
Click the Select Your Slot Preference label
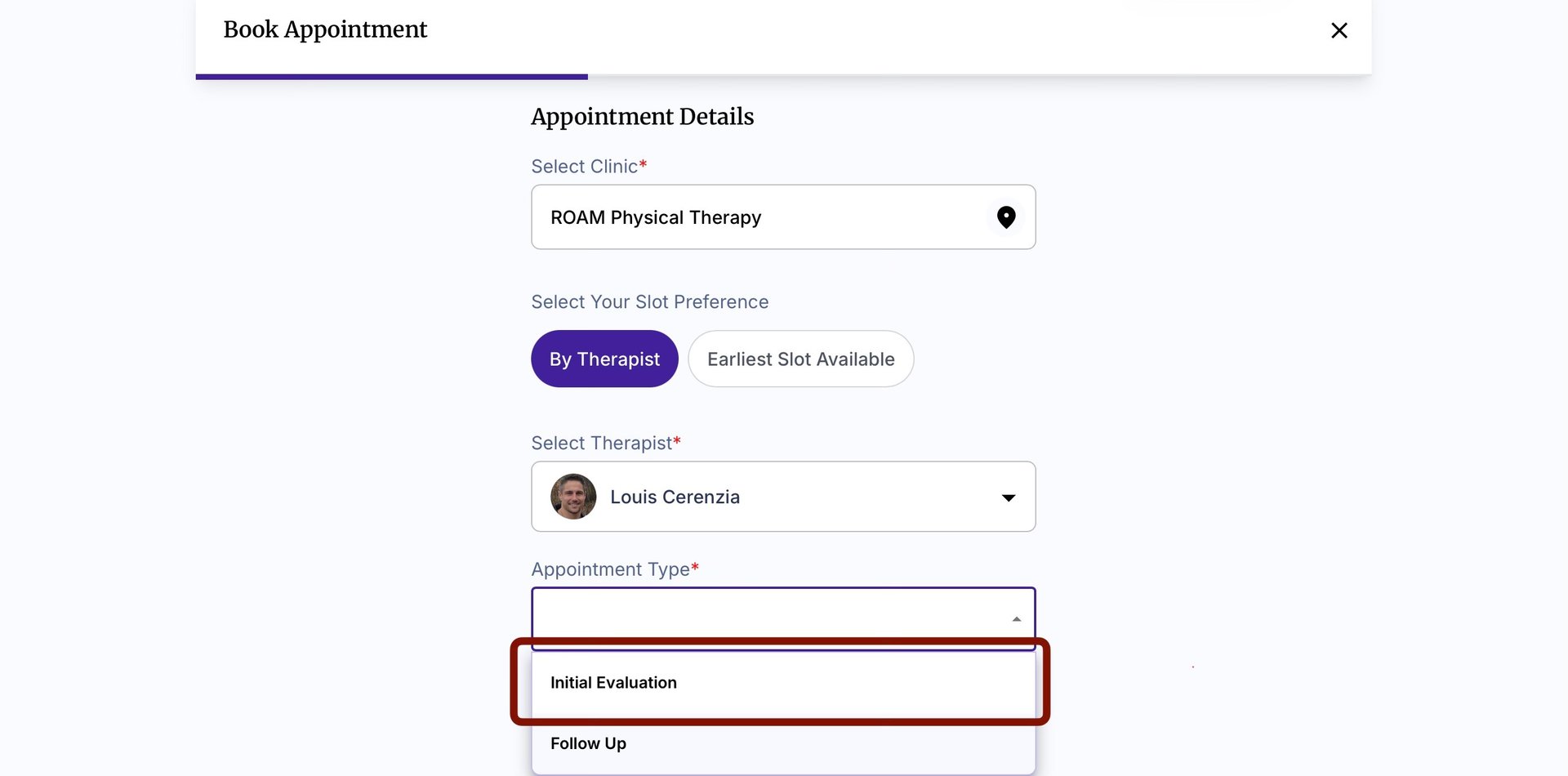coord(649,302)
